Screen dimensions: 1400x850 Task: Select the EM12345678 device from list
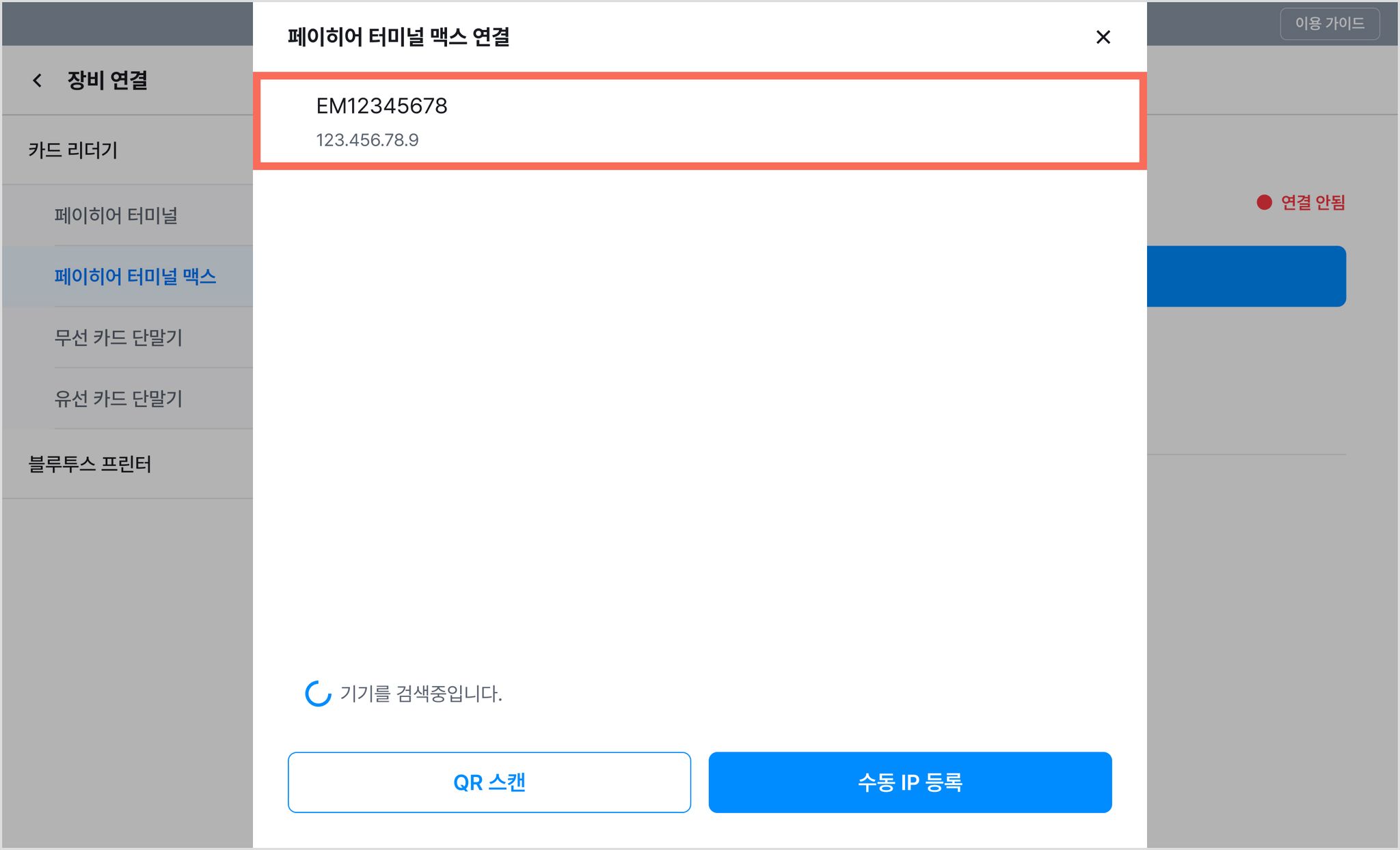pos(699,121)
